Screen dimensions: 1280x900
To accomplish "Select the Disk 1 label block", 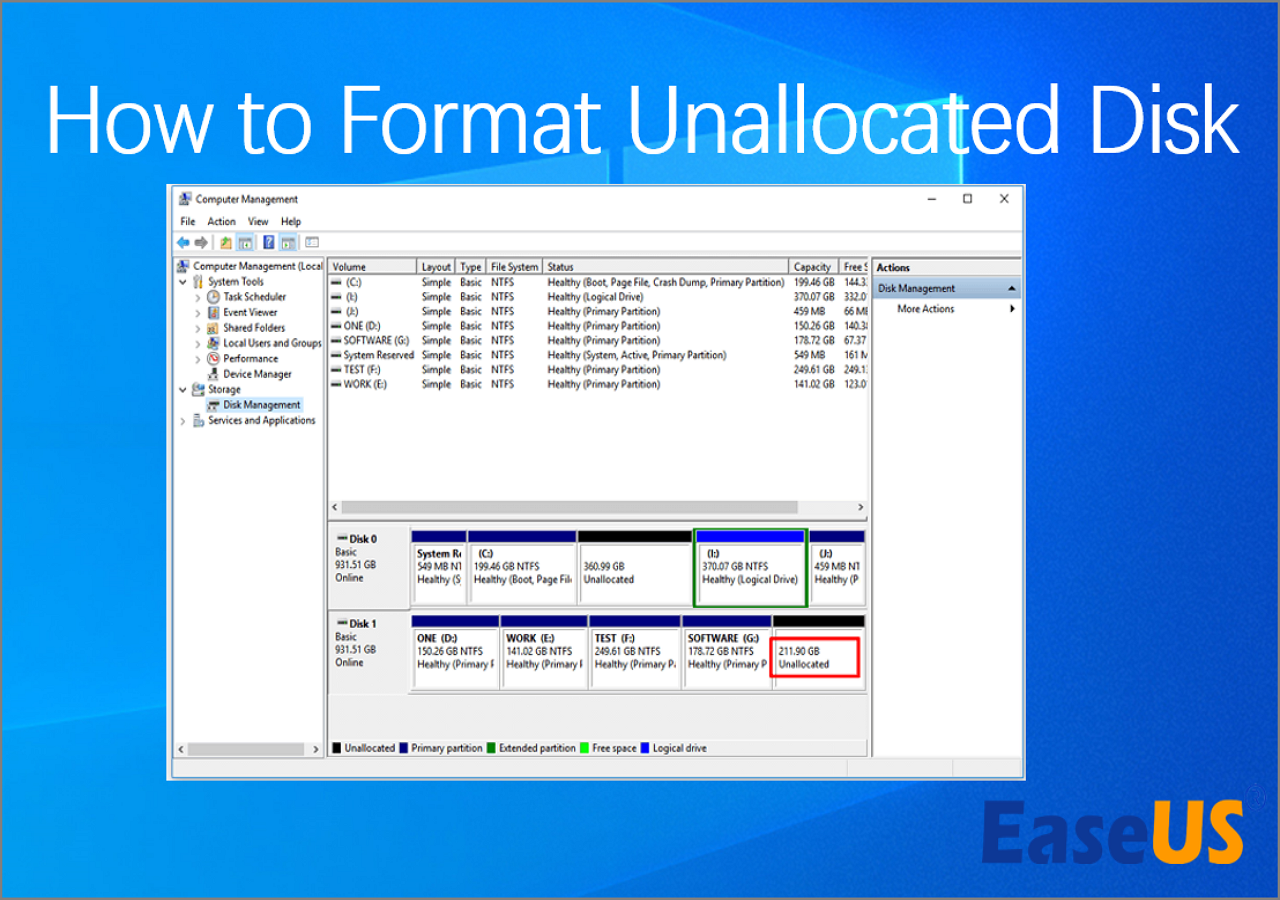I will point(369,651).
